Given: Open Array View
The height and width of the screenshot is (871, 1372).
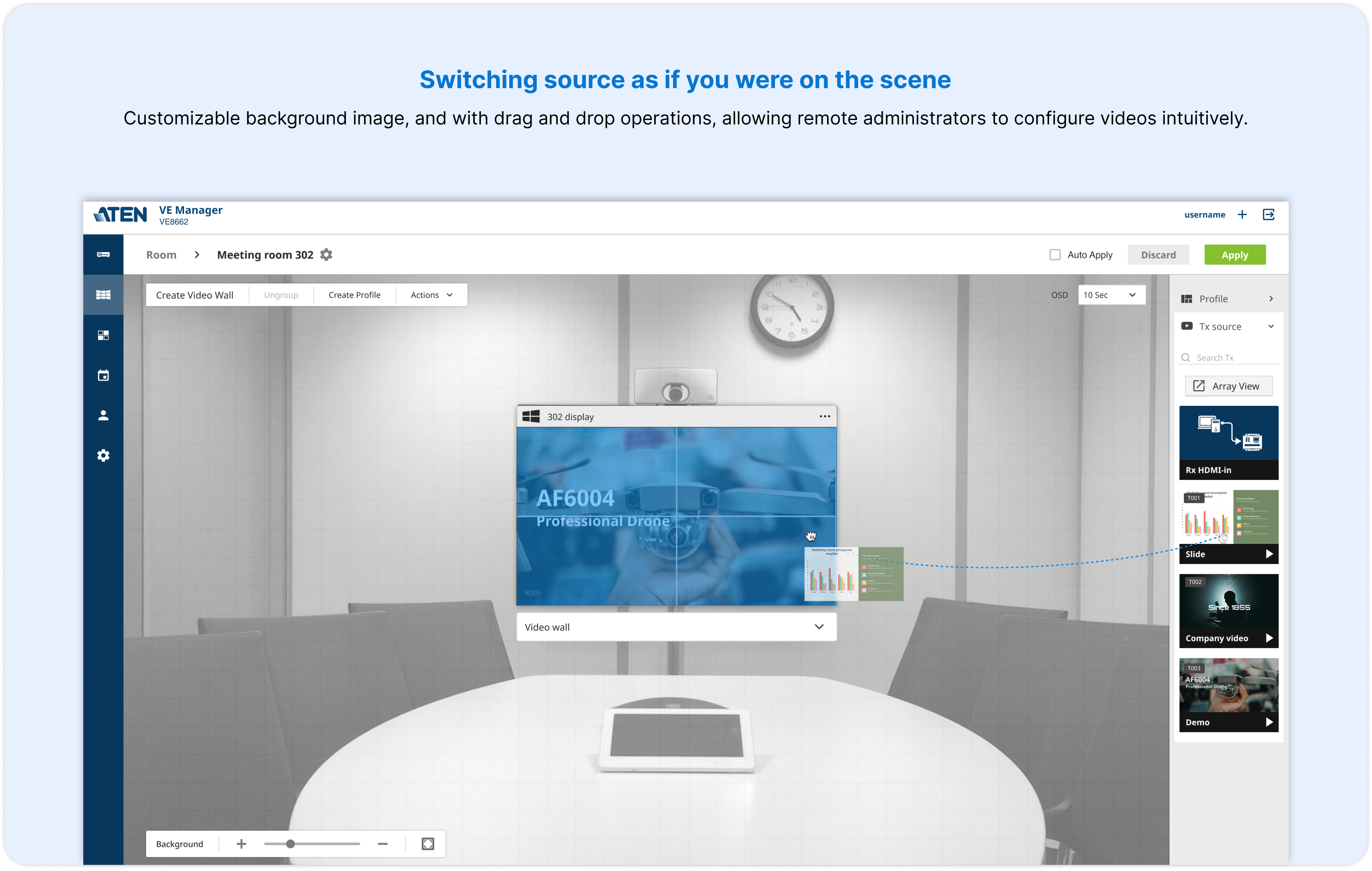Looking at the screenshot, I should 1229,386.
